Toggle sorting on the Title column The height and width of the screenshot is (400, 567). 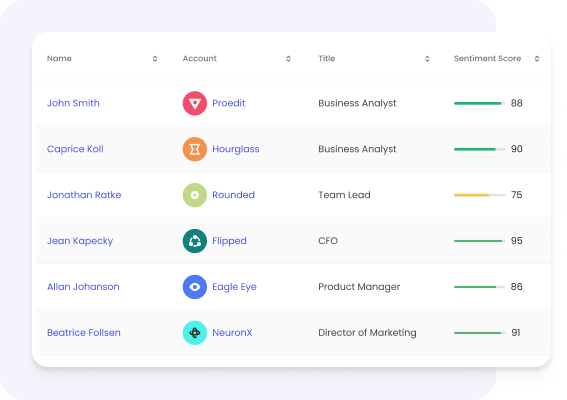click(x=427, y=59)
